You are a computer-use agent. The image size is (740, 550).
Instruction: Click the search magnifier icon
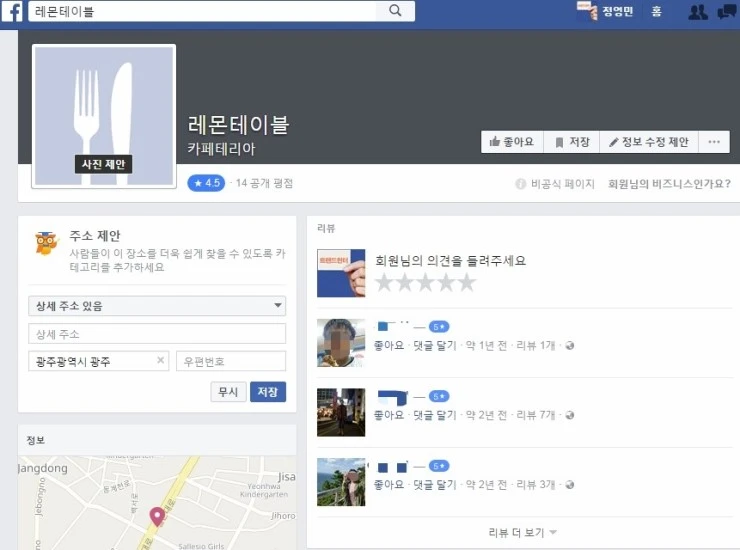395,11
